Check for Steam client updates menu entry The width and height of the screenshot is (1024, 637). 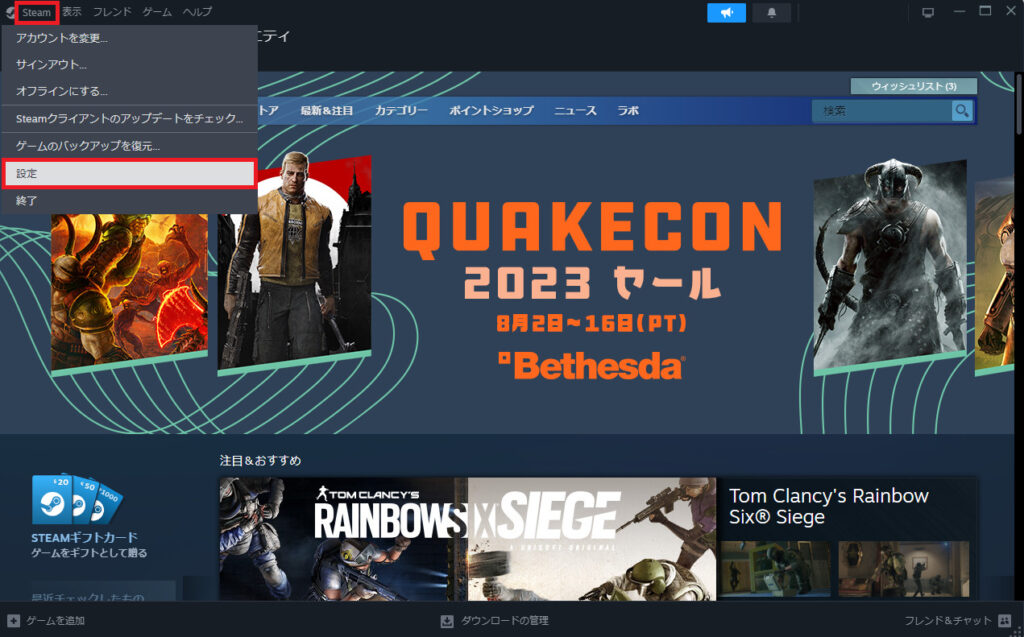129,119
